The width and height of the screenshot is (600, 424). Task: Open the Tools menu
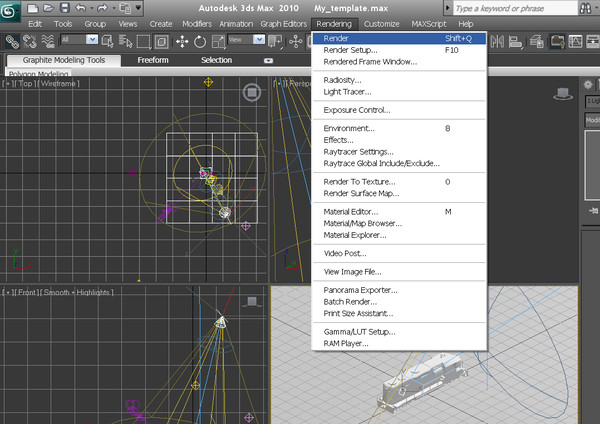tap(63, 24)
